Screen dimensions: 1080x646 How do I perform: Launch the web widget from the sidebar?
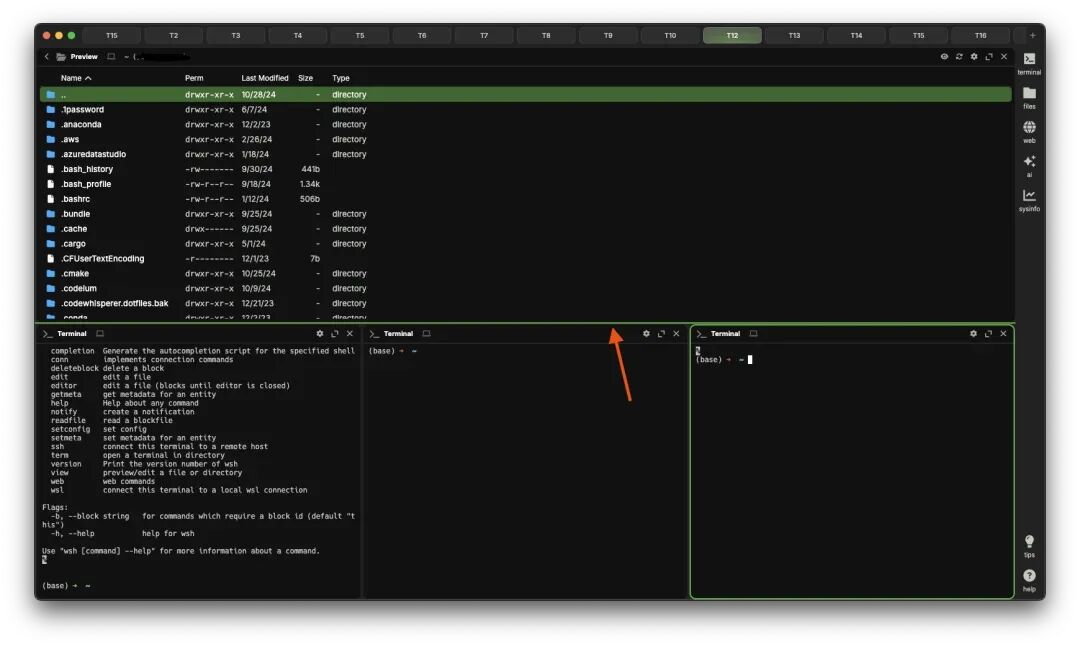point(1029,127)
